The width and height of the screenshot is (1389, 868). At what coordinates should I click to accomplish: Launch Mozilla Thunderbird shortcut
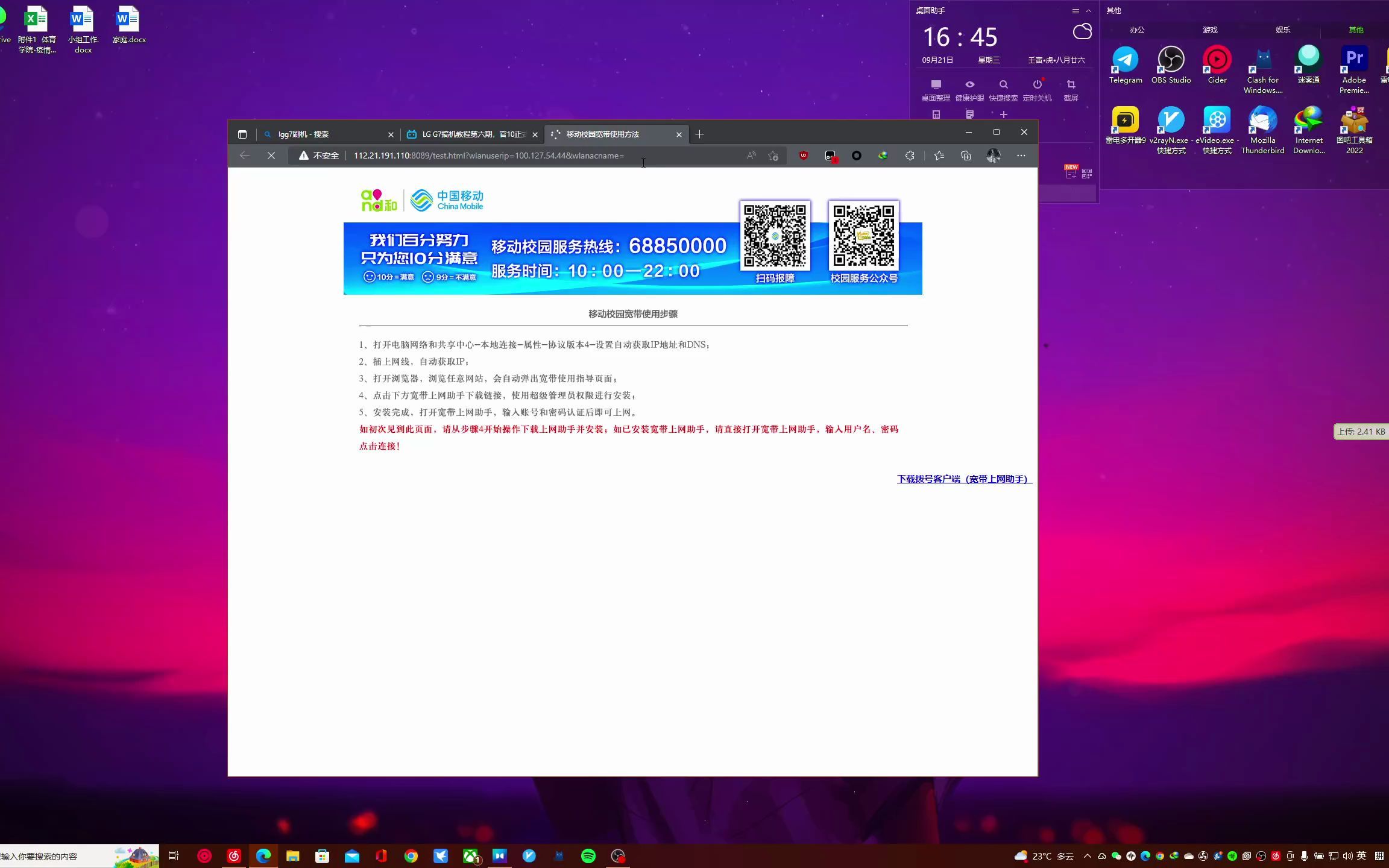(1262, 130)
